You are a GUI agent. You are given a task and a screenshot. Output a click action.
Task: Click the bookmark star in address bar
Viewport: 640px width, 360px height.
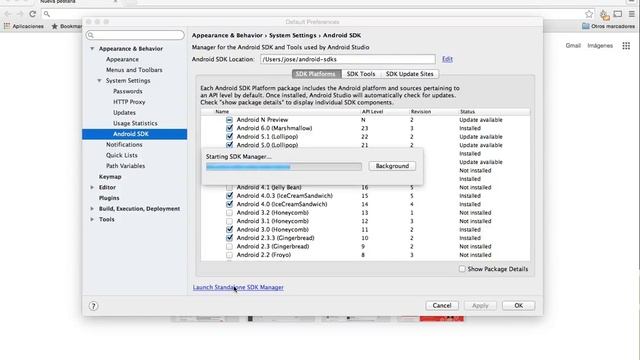click(x=589, y=14)
